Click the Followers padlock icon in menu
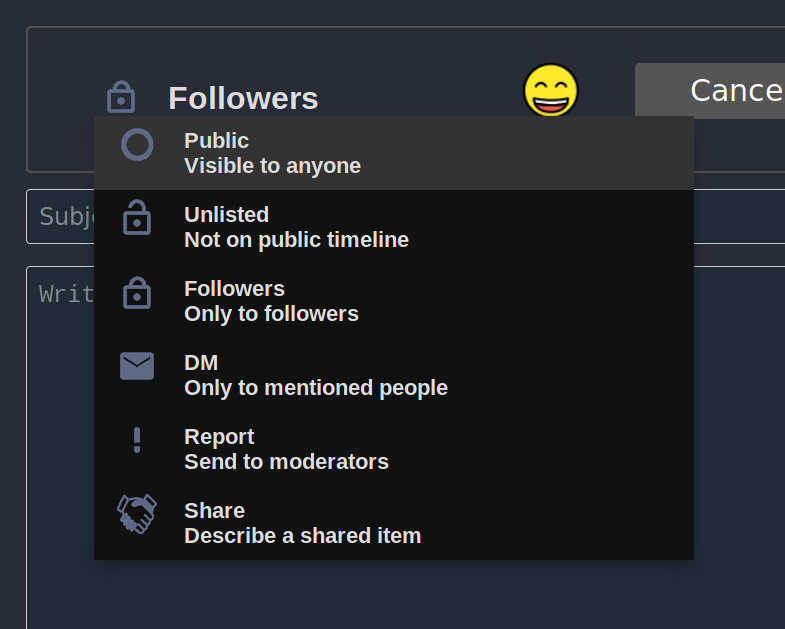The image size is (785, 629). (x=137, y=292)
